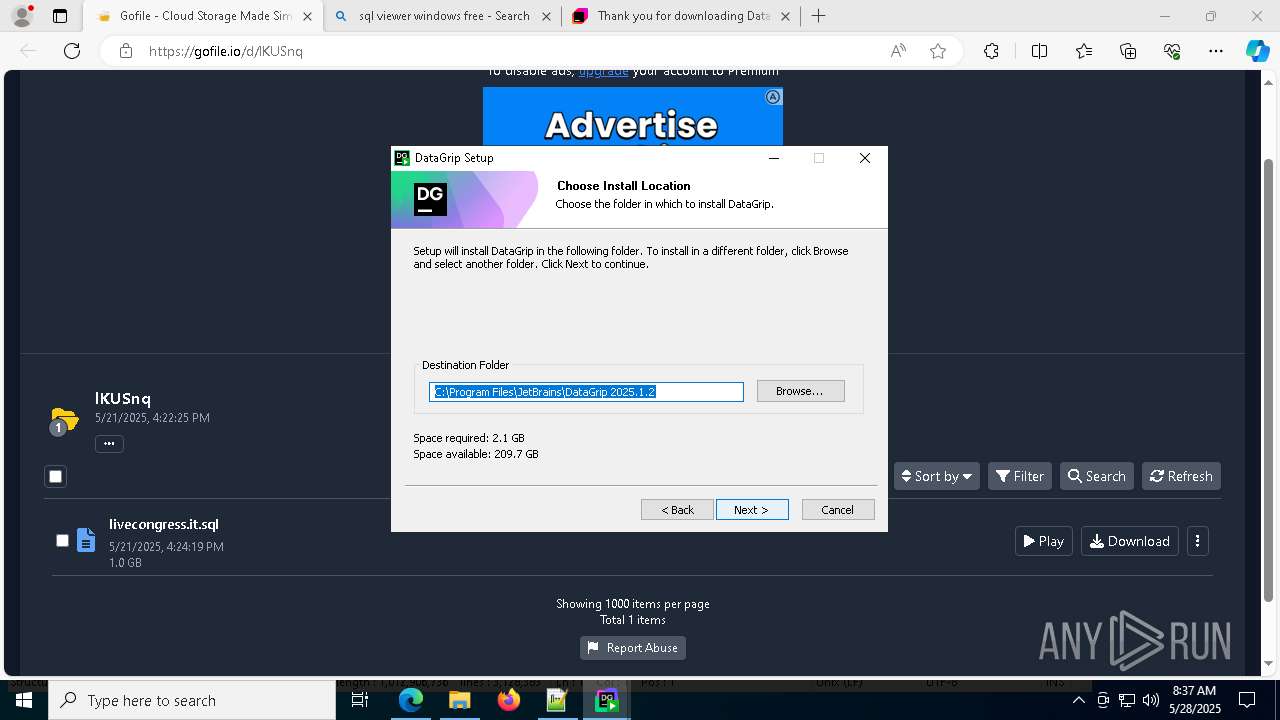Viewport: 1280px width, 720px height.
Task: Close the Thank you for downloading tab
Action: (x=785, y=16)
